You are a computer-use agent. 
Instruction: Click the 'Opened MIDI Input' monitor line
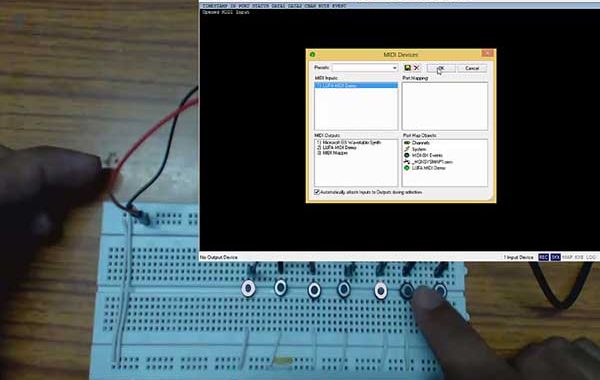click(226, 12)
